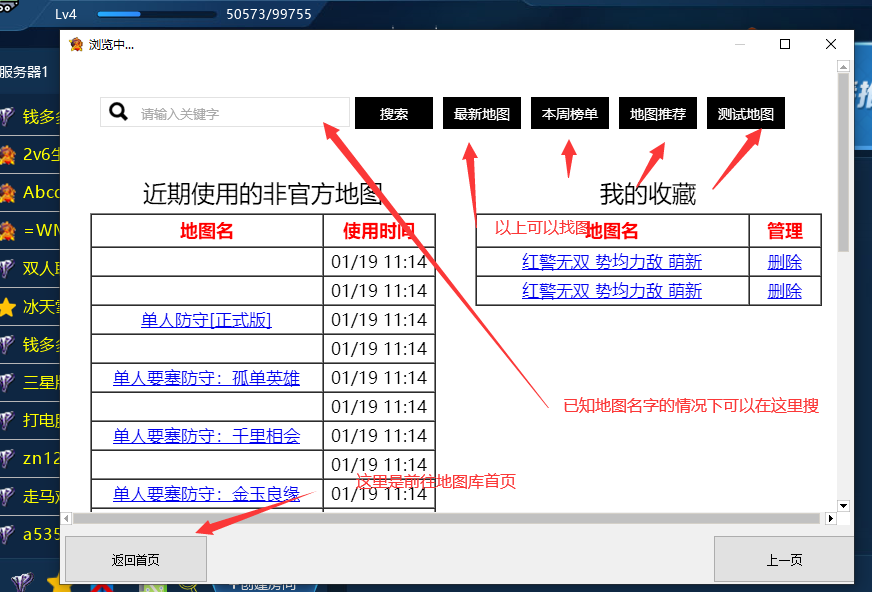Click the 近期使用的非官方地图 heading
Viewport: 872px width, 592px height.
[262, 194]
